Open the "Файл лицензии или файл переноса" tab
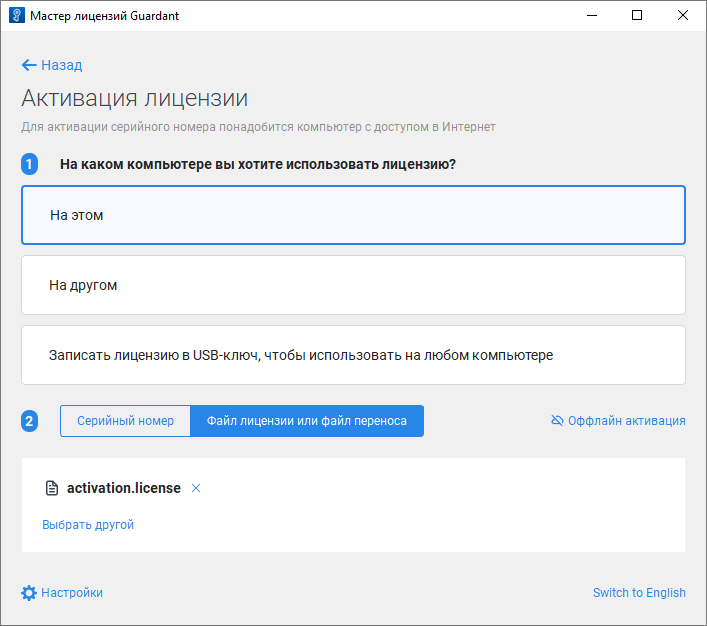The height and width of the screenshot is (626, 707). [307, 421]
